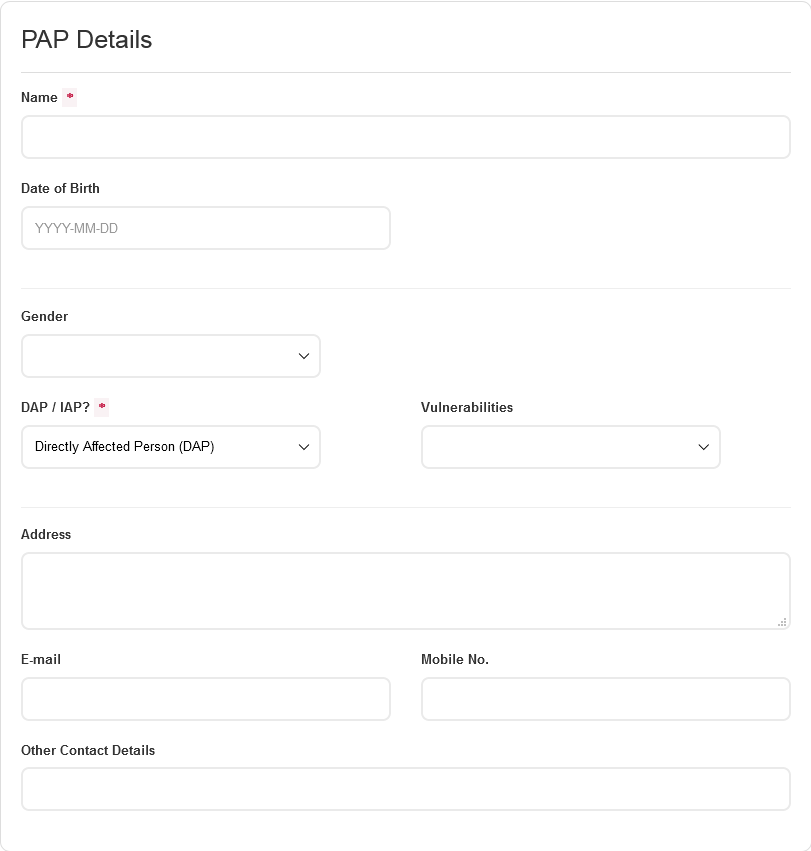
Task: Click the Gender label text
Action: click(x=44, y=316)
